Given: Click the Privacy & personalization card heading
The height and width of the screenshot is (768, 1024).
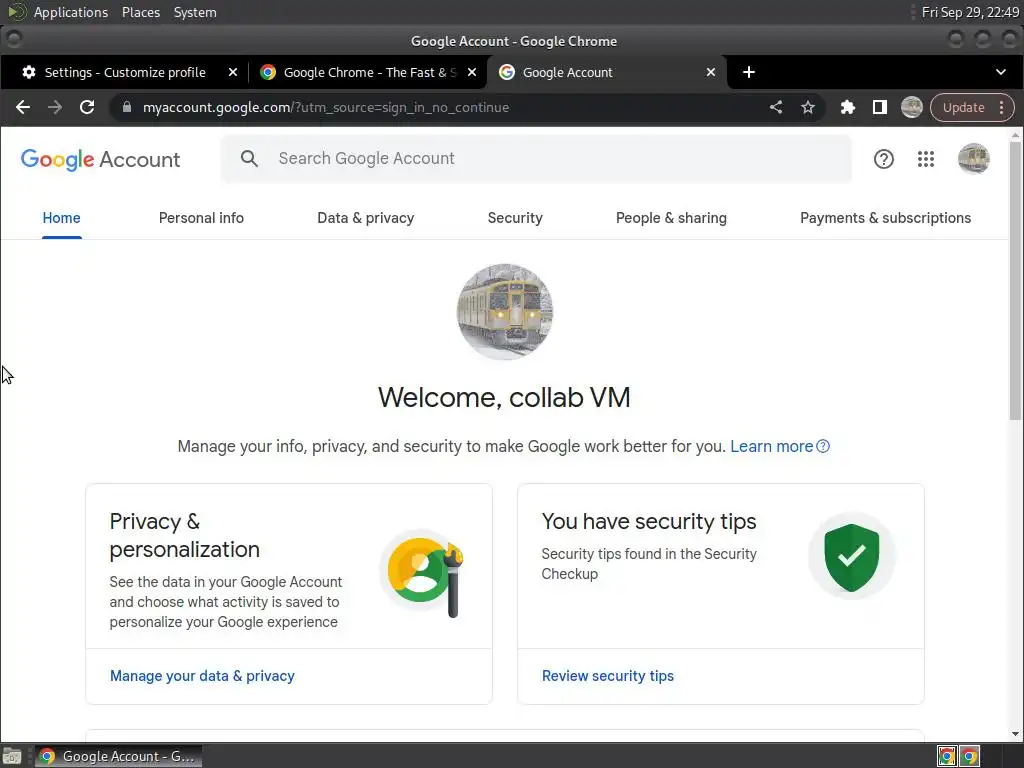Looking at the screenshot, I should (184, 536).
